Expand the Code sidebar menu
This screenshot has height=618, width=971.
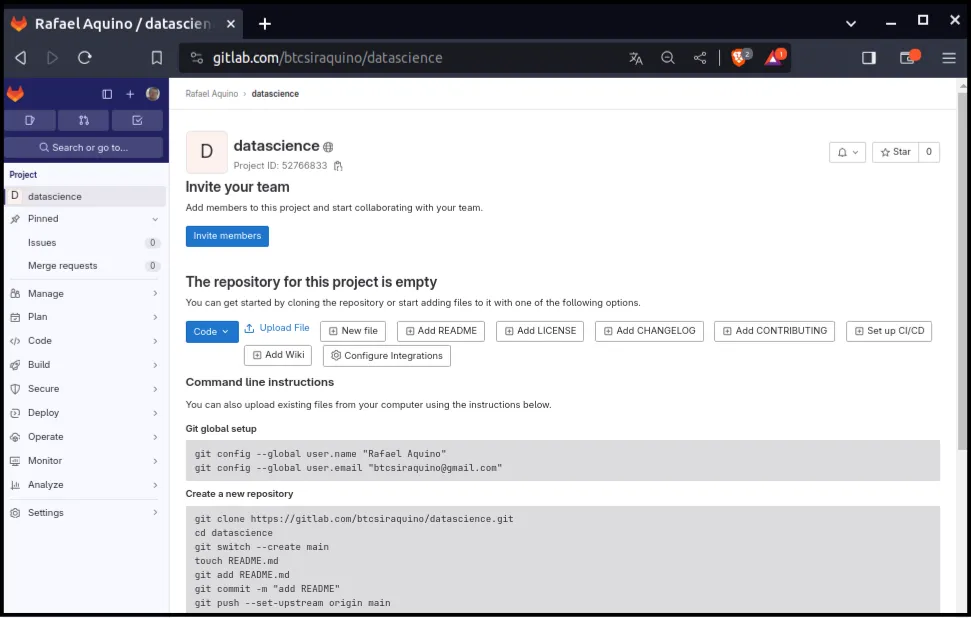85,341
